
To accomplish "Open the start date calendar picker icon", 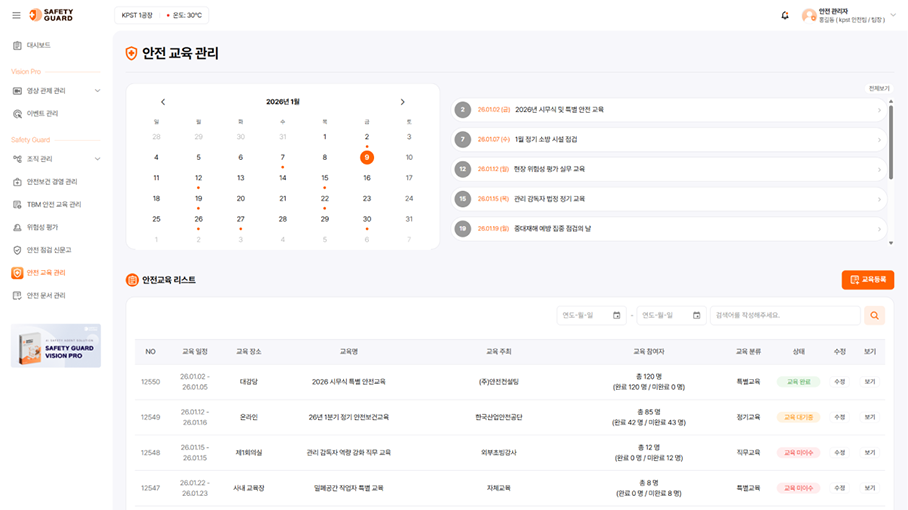I will pos(616,315).
